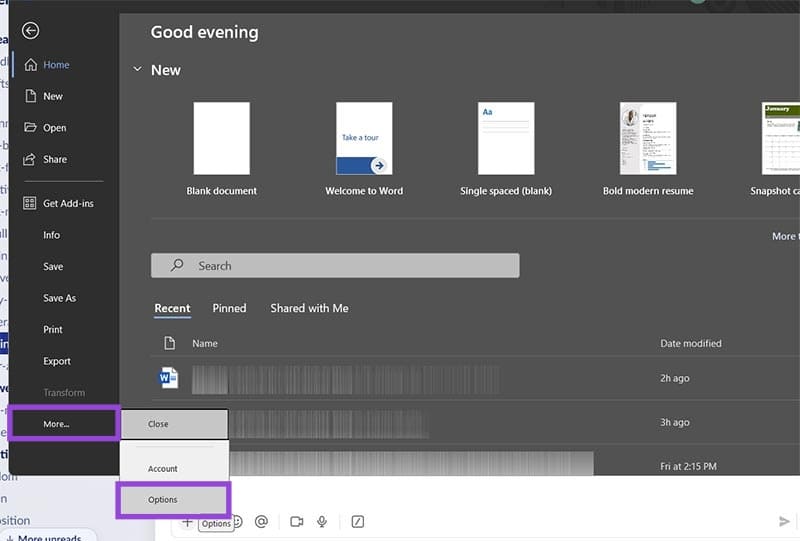The image size is (800, 541).
Task: Click the plus icon in message toolbar
Action: click(187, 522)
